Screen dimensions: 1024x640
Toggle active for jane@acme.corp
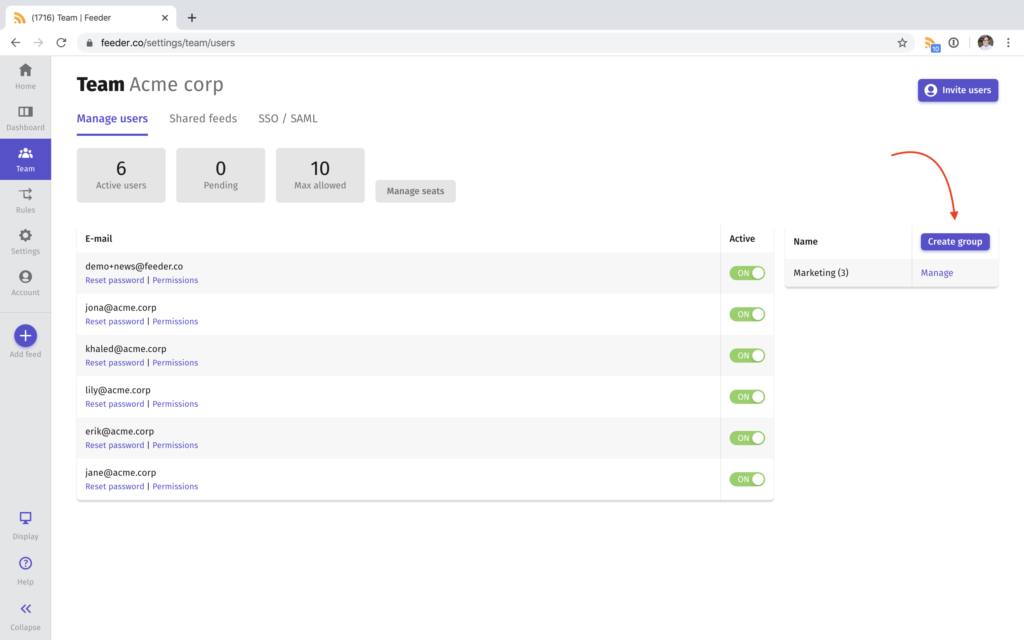click(746, 479)
